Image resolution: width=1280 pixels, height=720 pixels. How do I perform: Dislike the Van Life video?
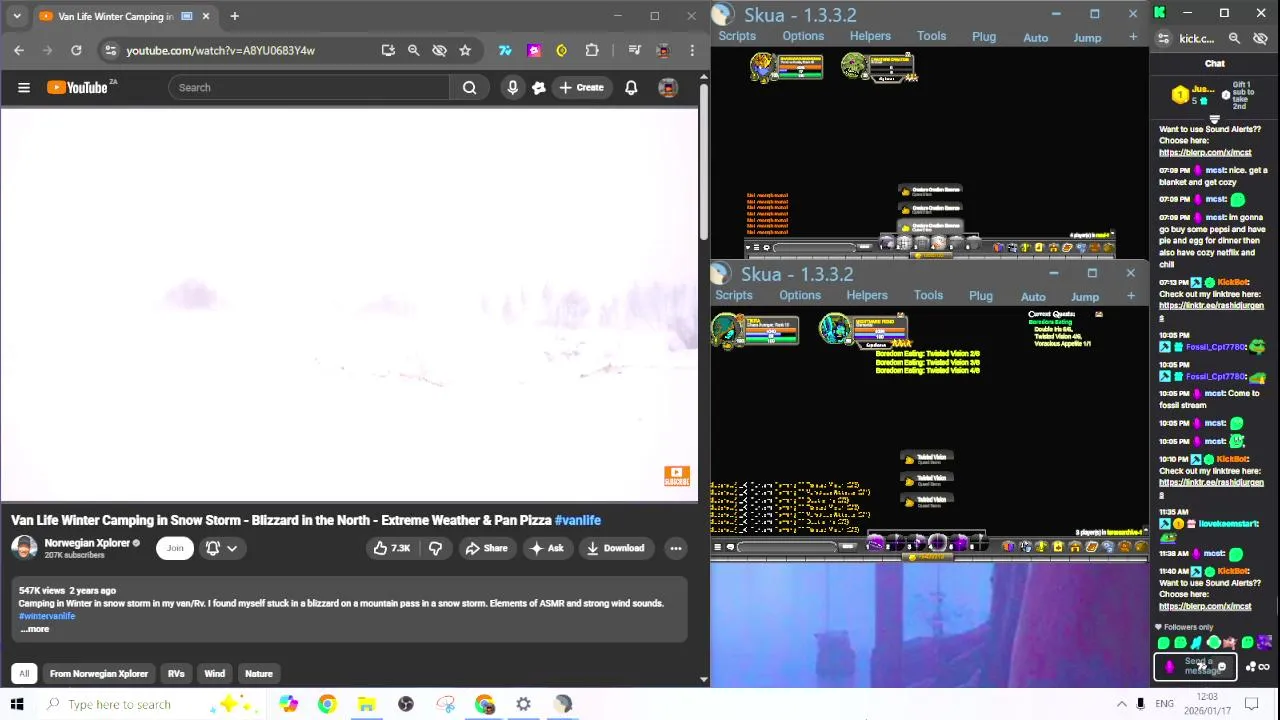point(435,548)
